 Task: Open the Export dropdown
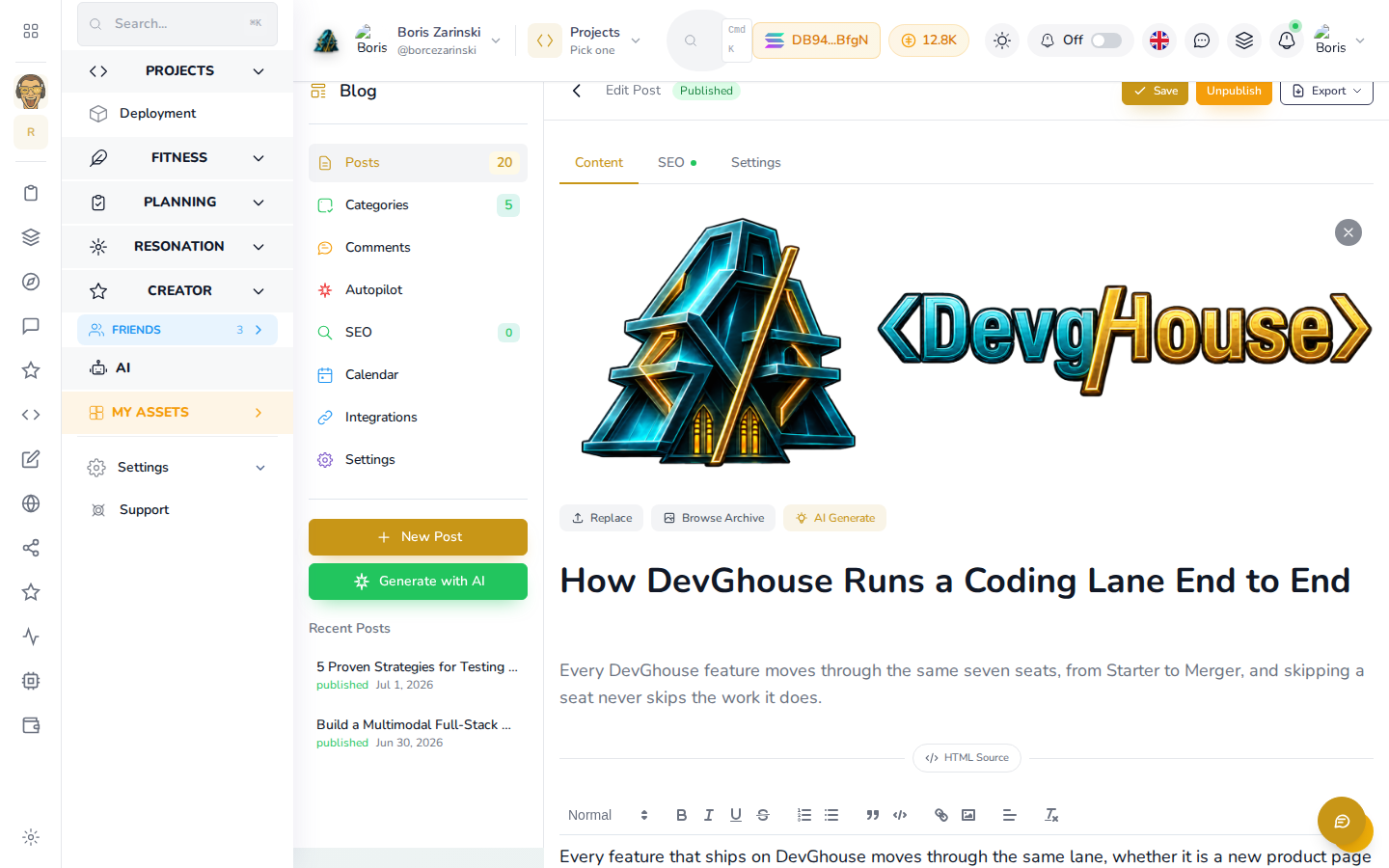coord(1326,91)
